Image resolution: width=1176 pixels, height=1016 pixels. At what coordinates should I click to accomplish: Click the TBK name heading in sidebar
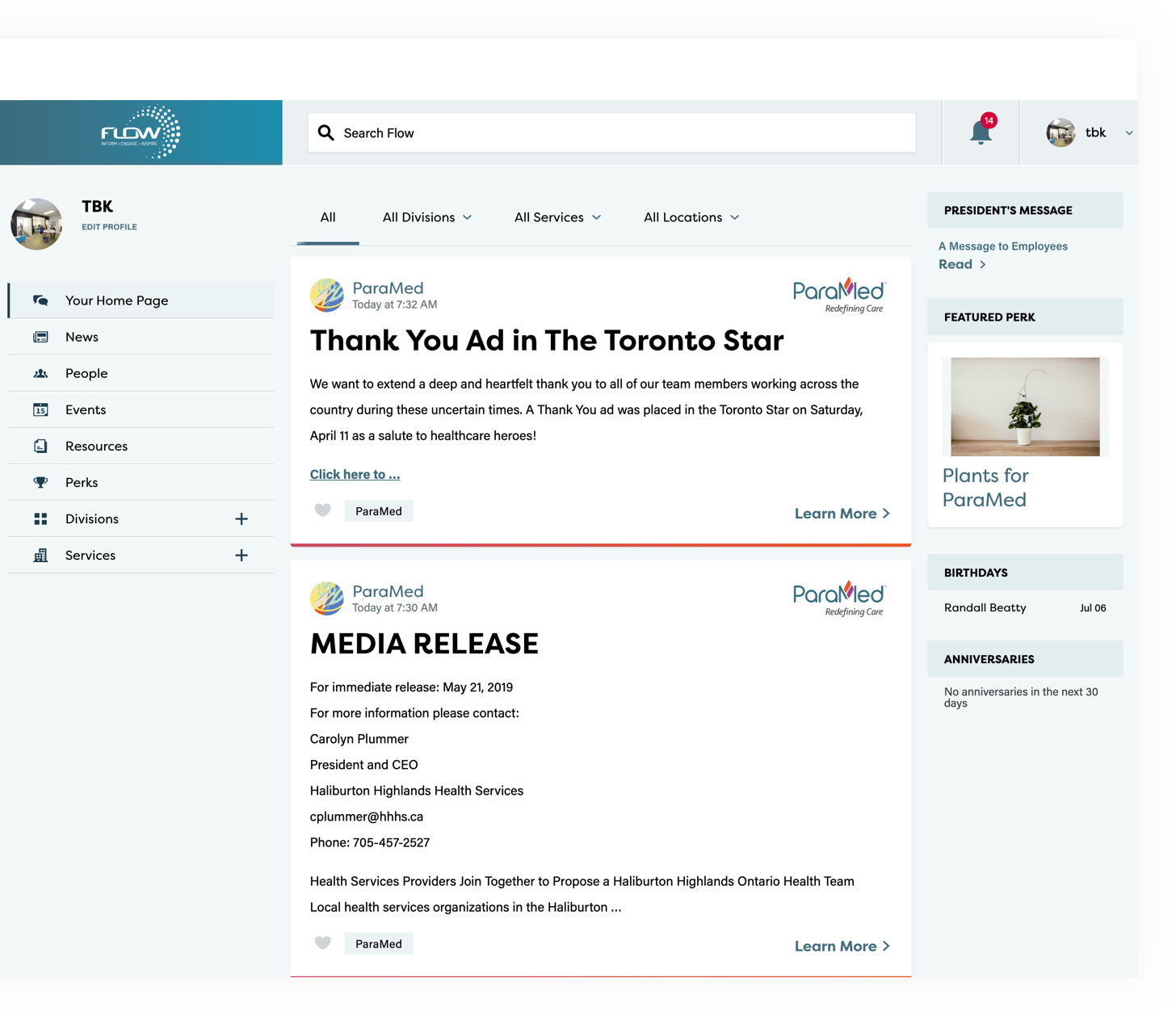[x=97, y=207]
